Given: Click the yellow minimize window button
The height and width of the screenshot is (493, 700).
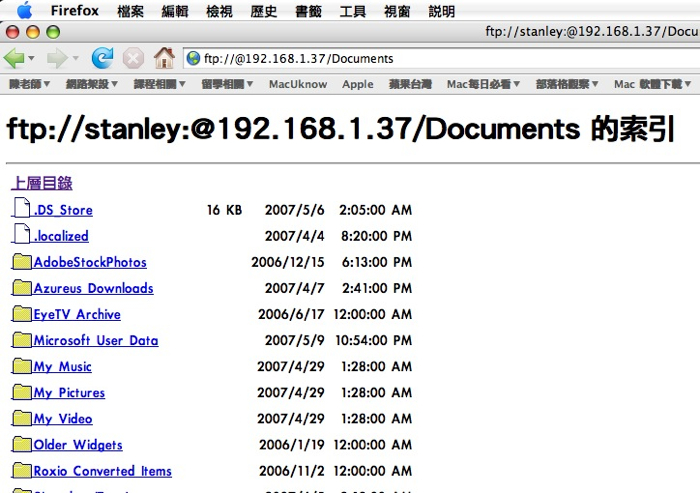Looking at the screenshot, I should pos(33,32).
